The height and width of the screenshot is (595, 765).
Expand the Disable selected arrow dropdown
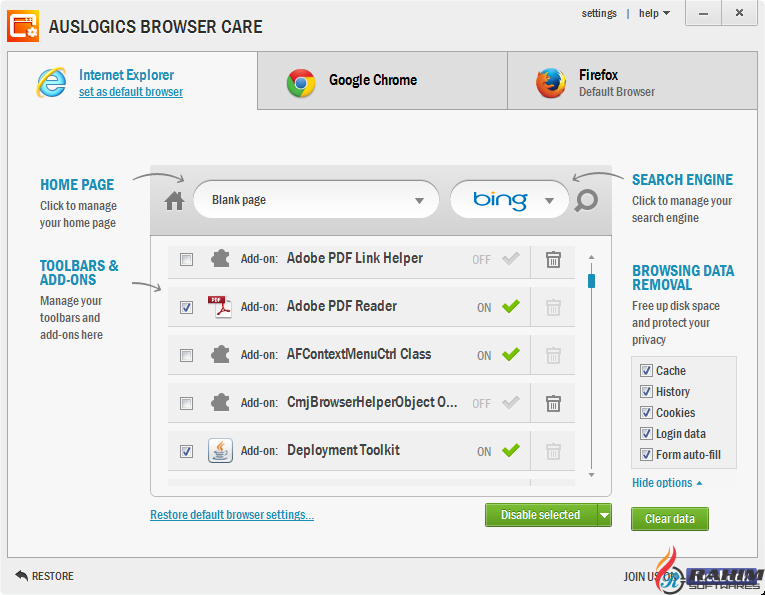click(604, 515)
